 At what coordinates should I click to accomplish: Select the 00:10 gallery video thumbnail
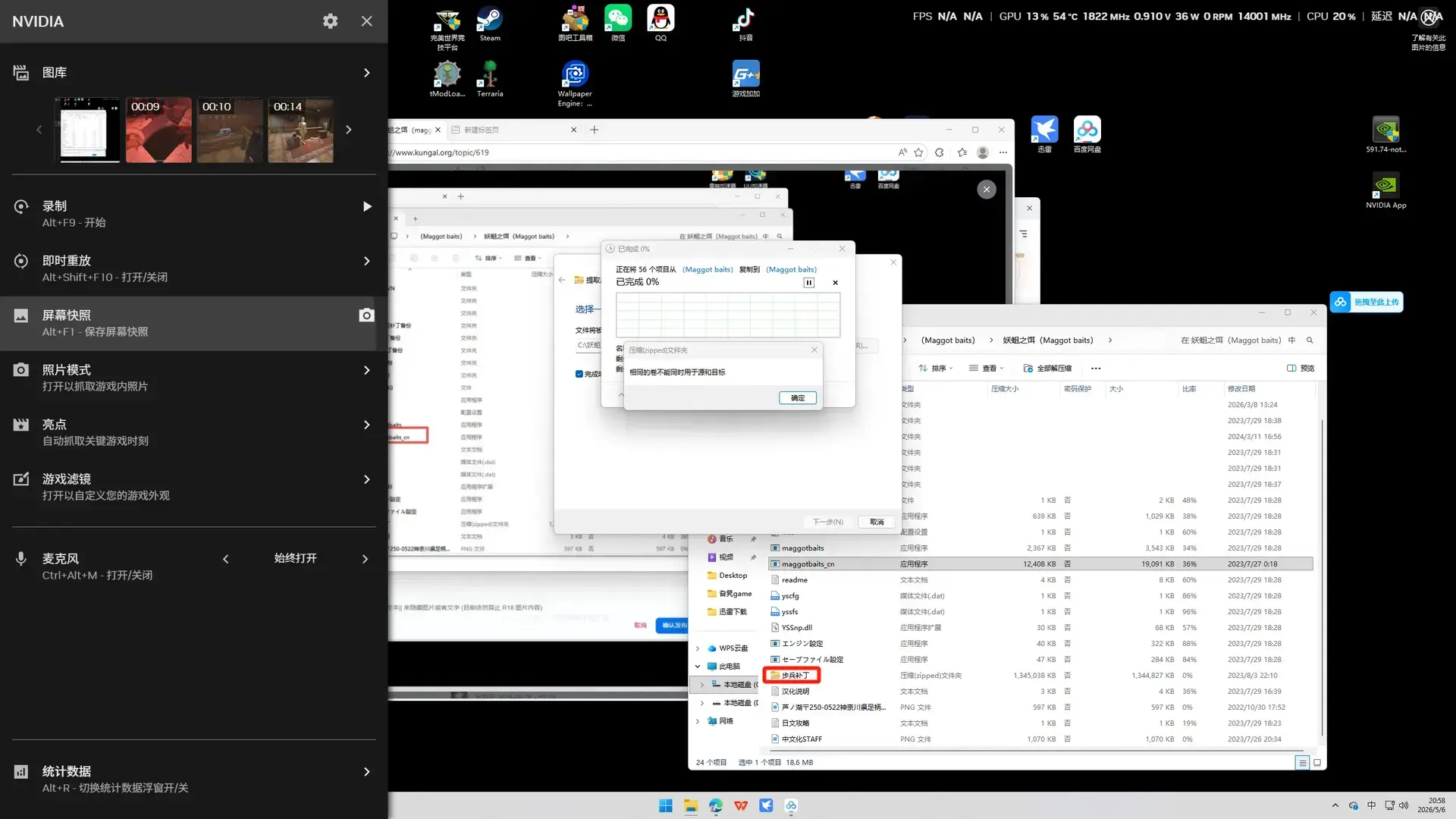coord(230,130)
